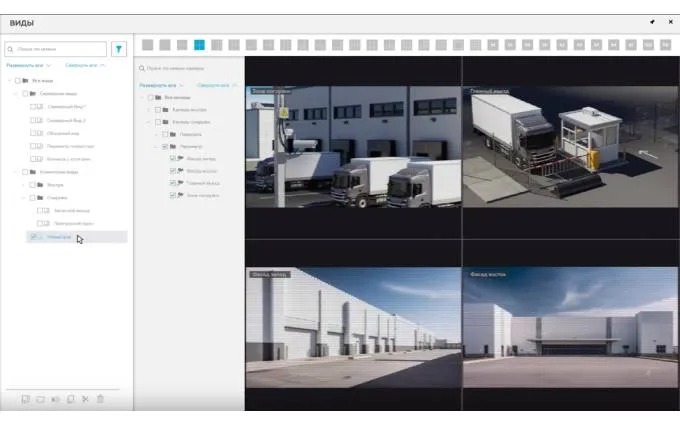The width and height of the screenshot is (680, 425).
Task: Toggle the Фасад восток camera checkbox
Action: 173,171
